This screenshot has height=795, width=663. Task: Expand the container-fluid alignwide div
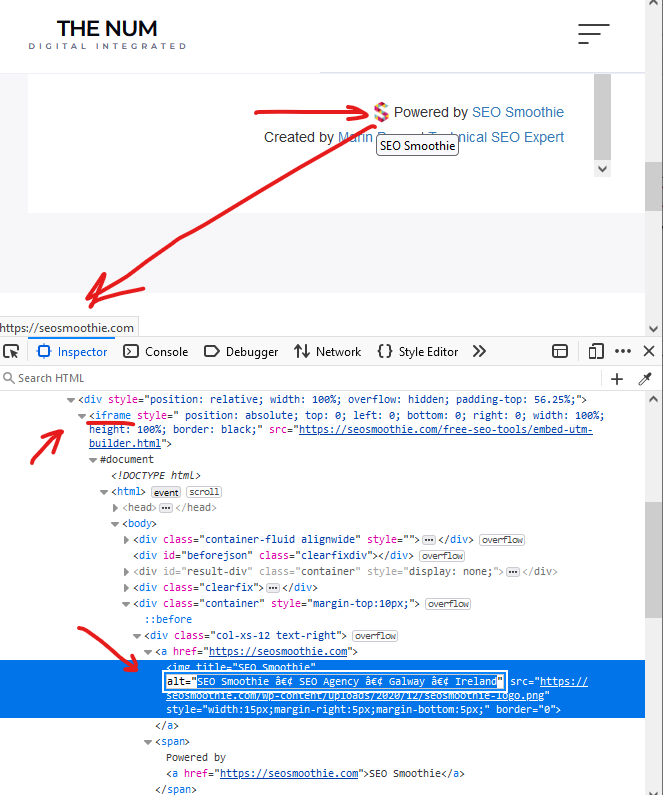click(126, 540)
